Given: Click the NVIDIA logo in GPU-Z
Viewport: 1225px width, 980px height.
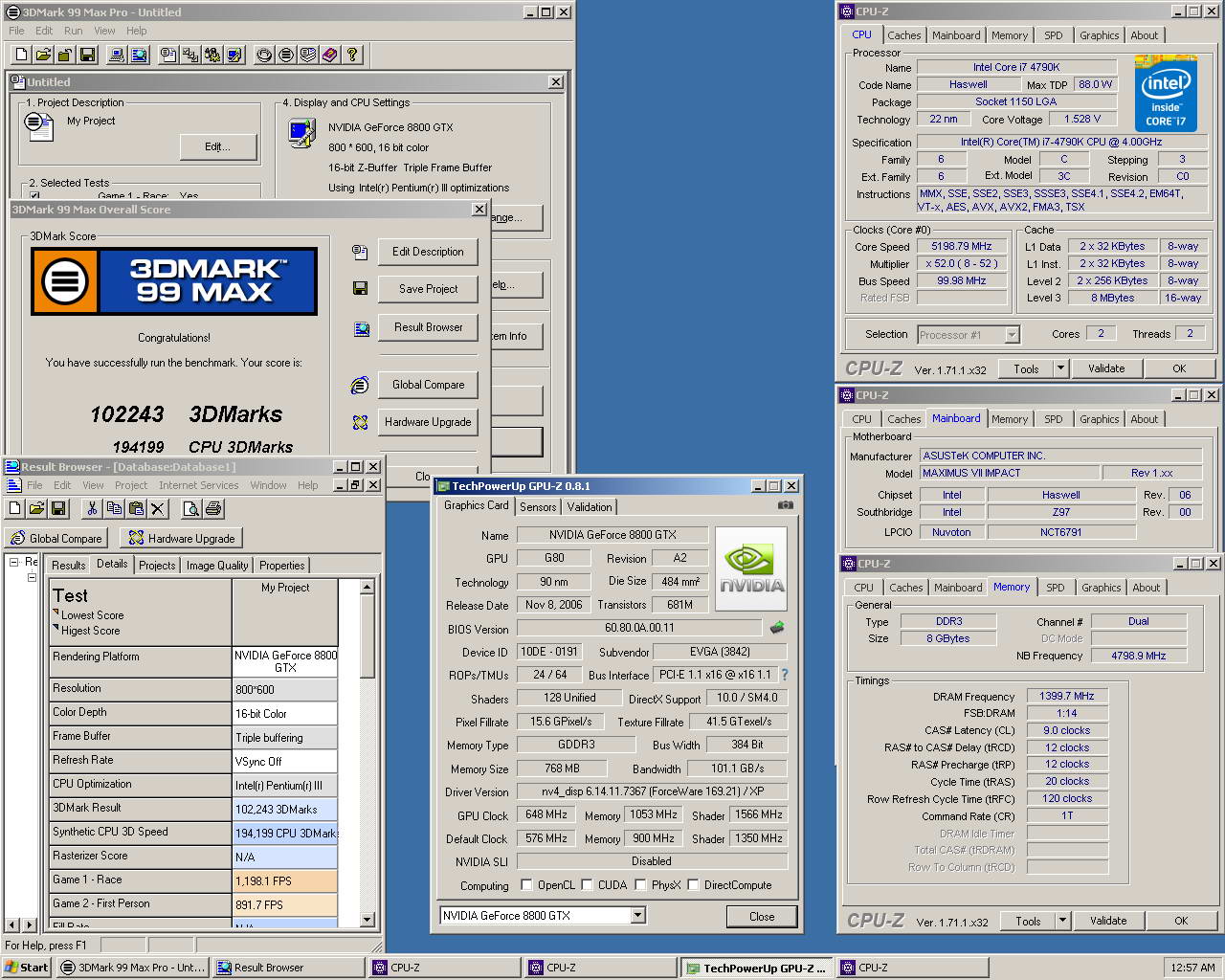Looking at the screenshot, I should click(751, 568).
